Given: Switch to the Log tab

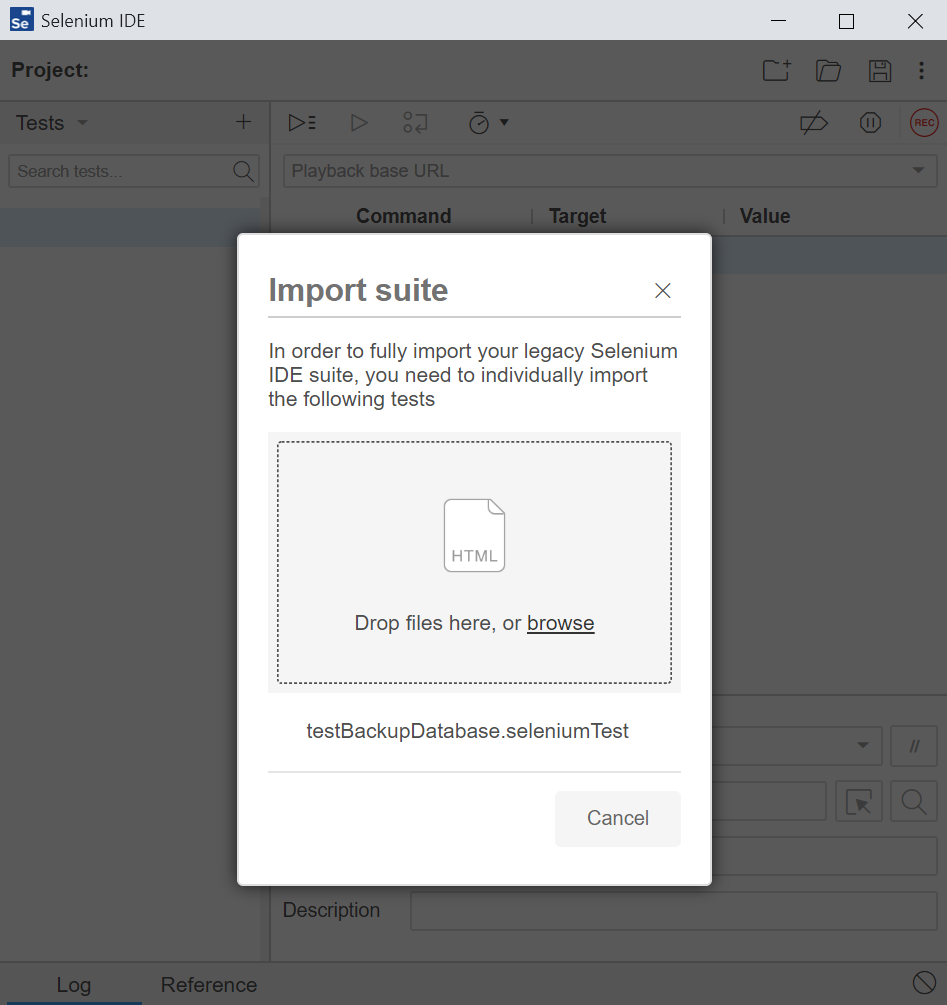Looking at the screenshot, I should (74, 984).
